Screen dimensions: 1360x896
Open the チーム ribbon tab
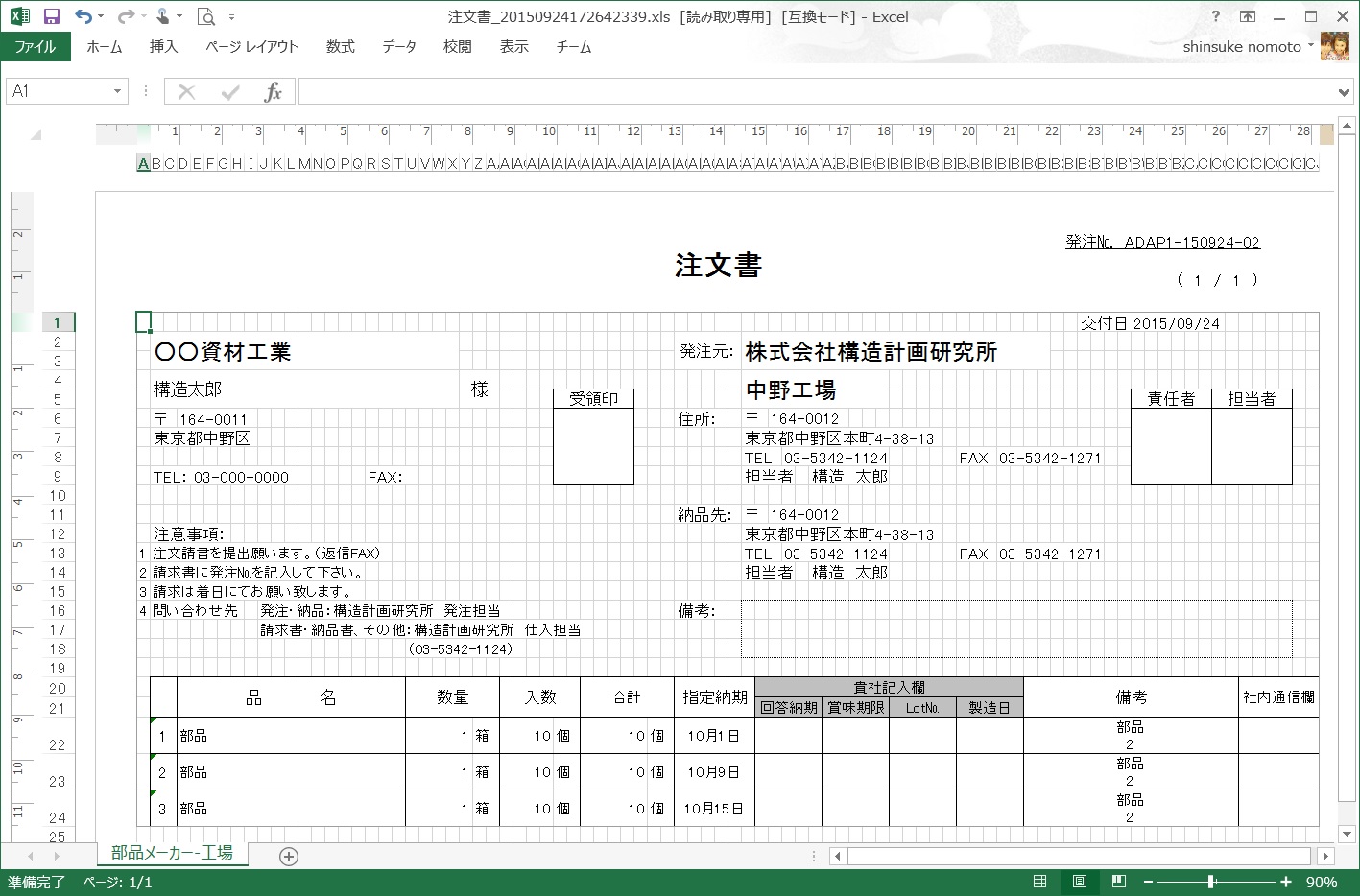coord(574,46)
